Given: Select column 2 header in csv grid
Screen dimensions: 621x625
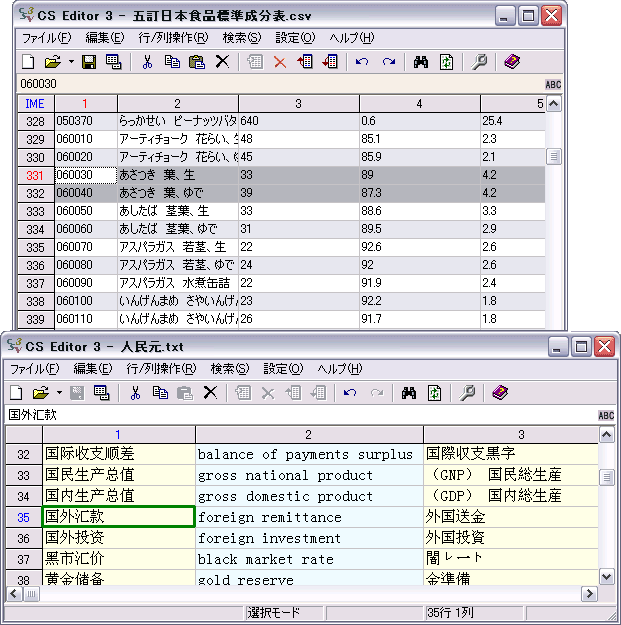Looking at the screenshot, I should pos(178,104).
